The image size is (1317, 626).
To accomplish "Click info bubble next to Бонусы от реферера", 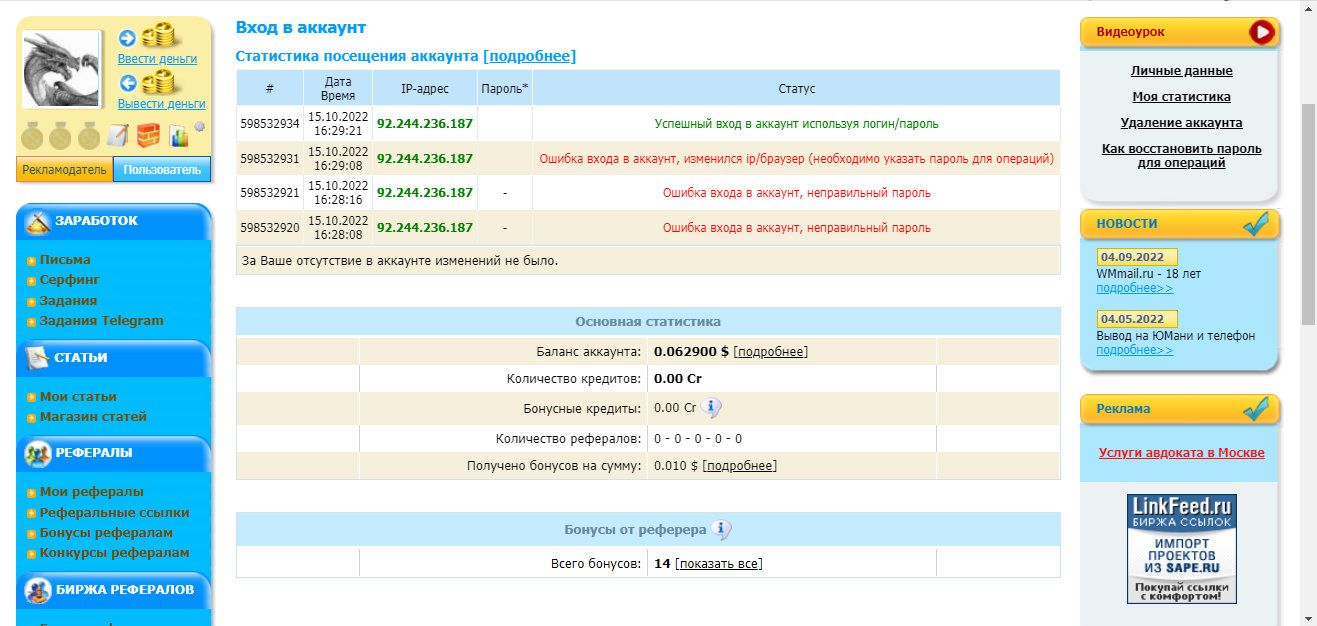I will click(x=721, y=530).
